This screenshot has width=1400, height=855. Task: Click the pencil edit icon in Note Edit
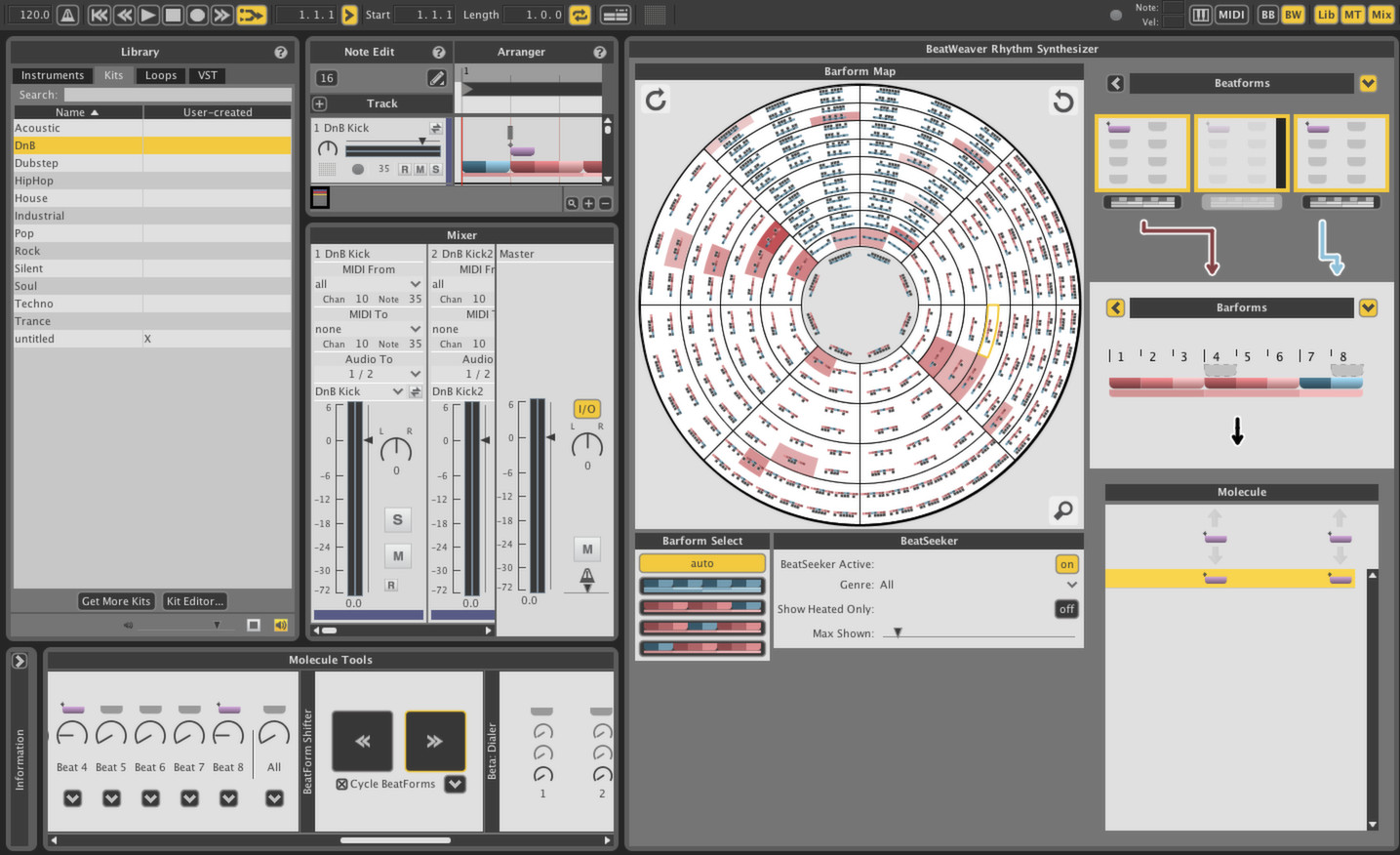tap(436, 78)
